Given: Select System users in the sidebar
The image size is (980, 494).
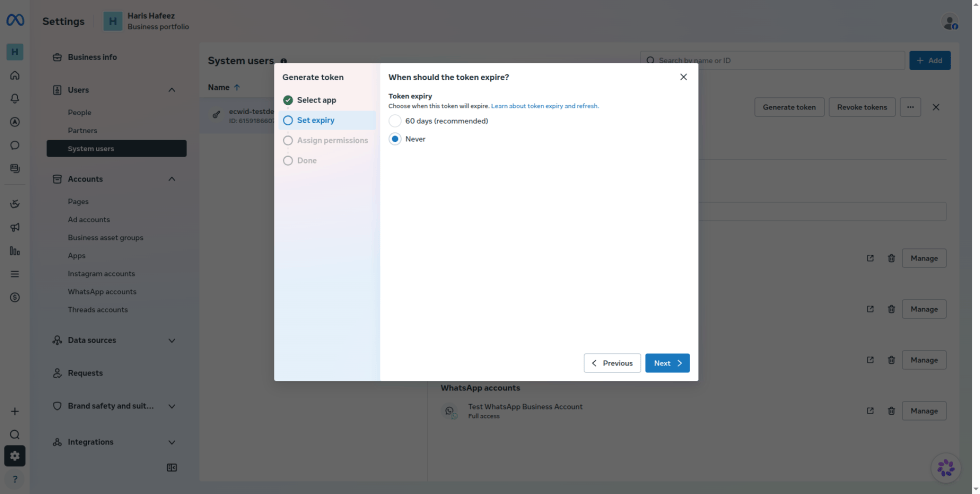Looking at the screenshot, I should coord(116,148).
